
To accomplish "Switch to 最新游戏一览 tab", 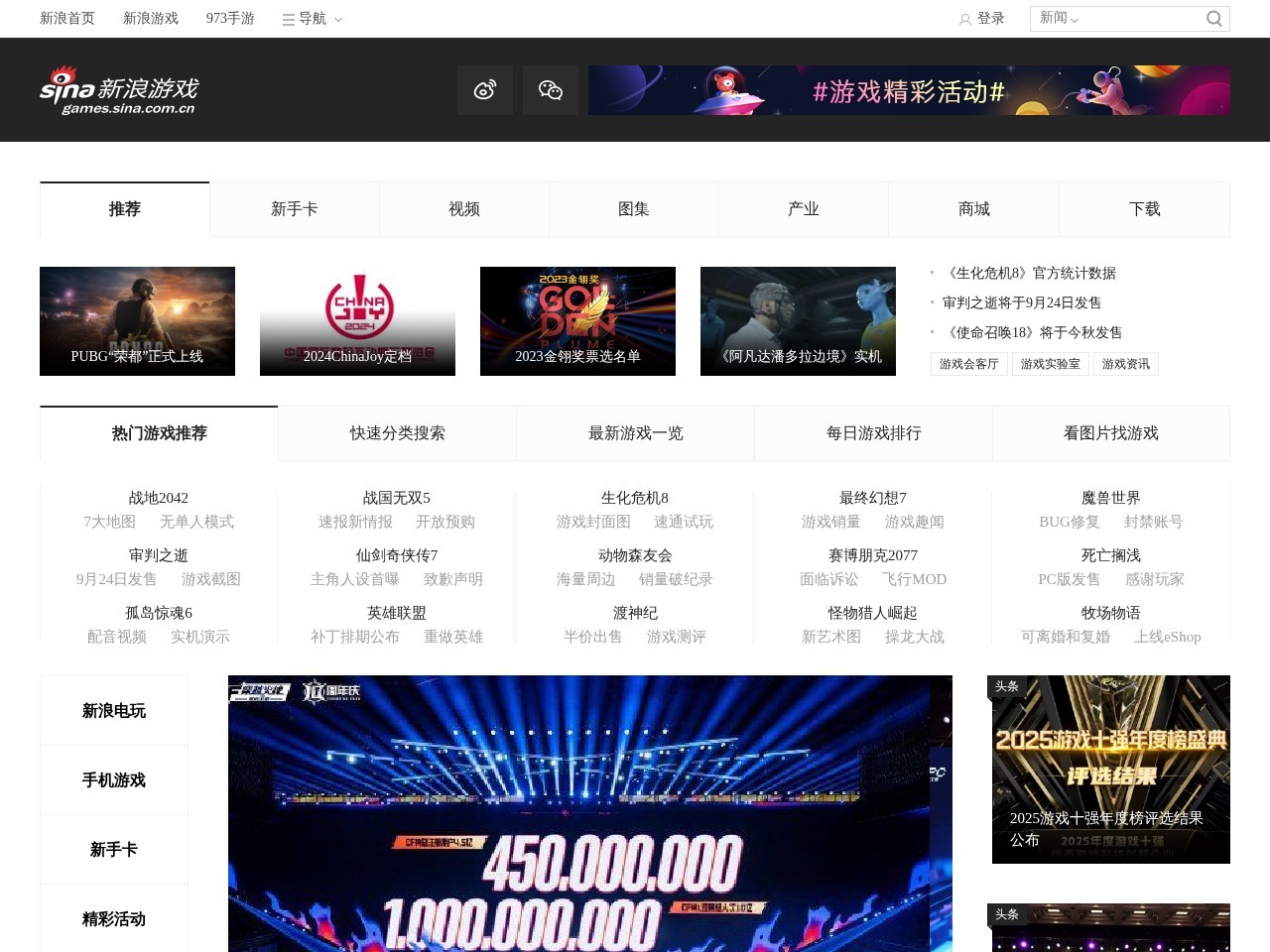I will point(635,433).
